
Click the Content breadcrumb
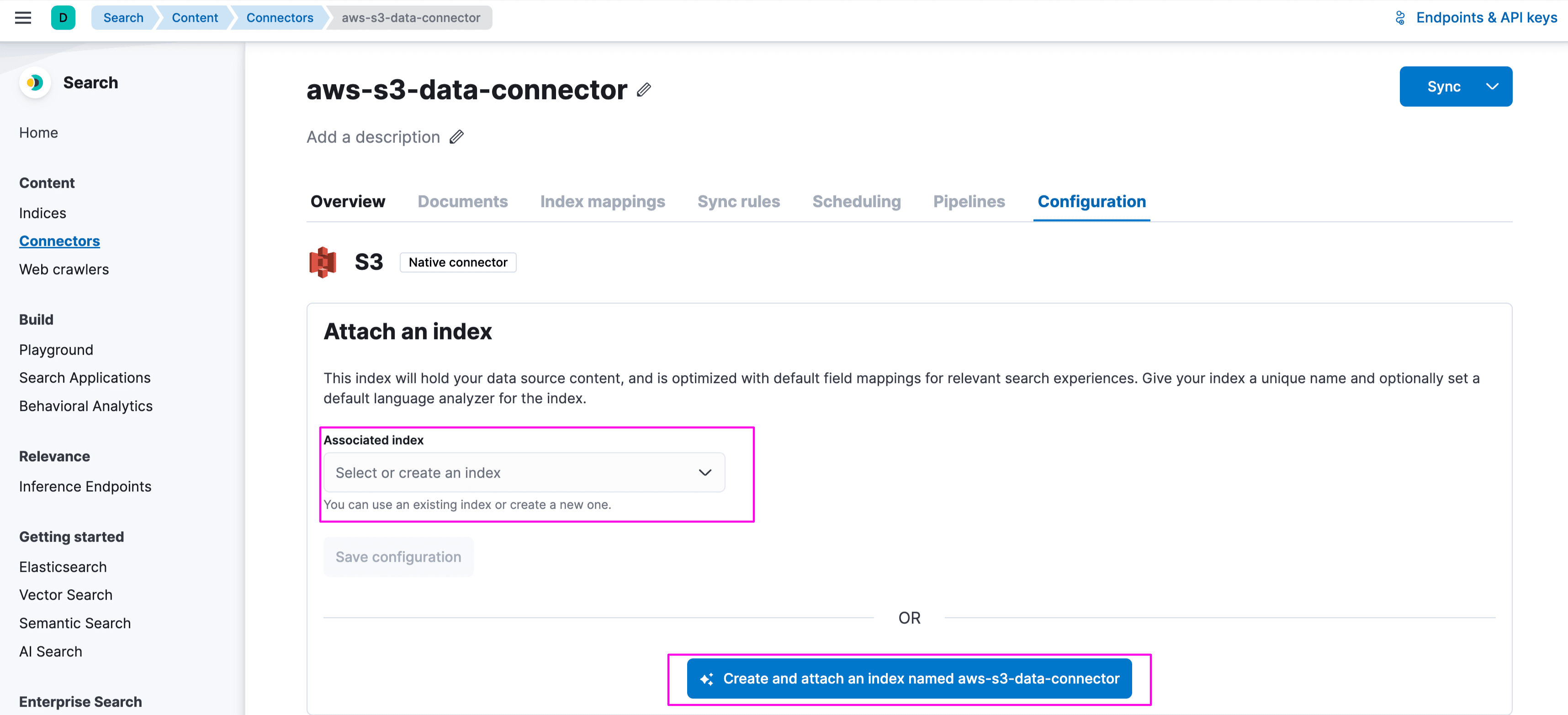click(x=194, y=18)
